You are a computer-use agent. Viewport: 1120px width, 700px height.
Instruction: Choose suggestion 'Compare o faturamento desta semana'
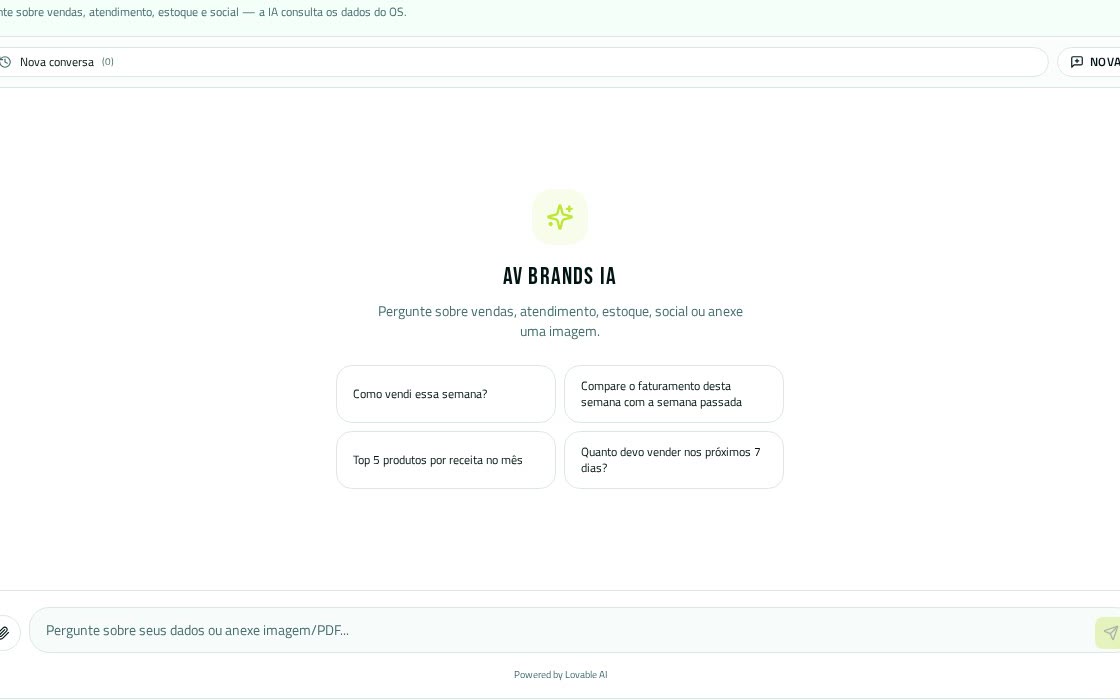point(674,394)
